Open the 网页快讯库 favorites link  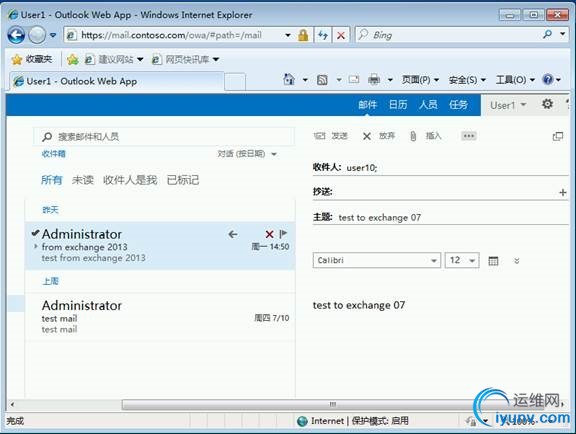tap(186, 59)
